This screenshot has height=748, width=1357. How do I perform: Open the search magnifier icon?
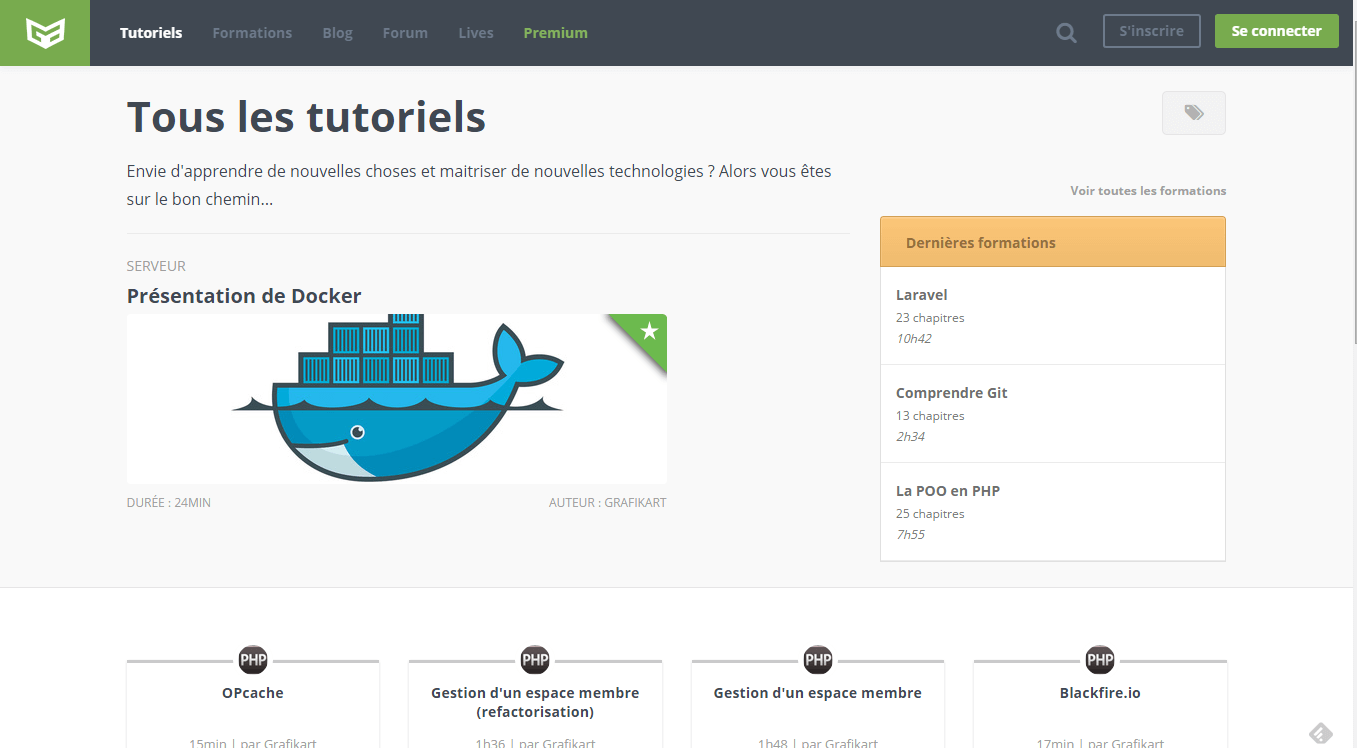tap(1066, 33)
